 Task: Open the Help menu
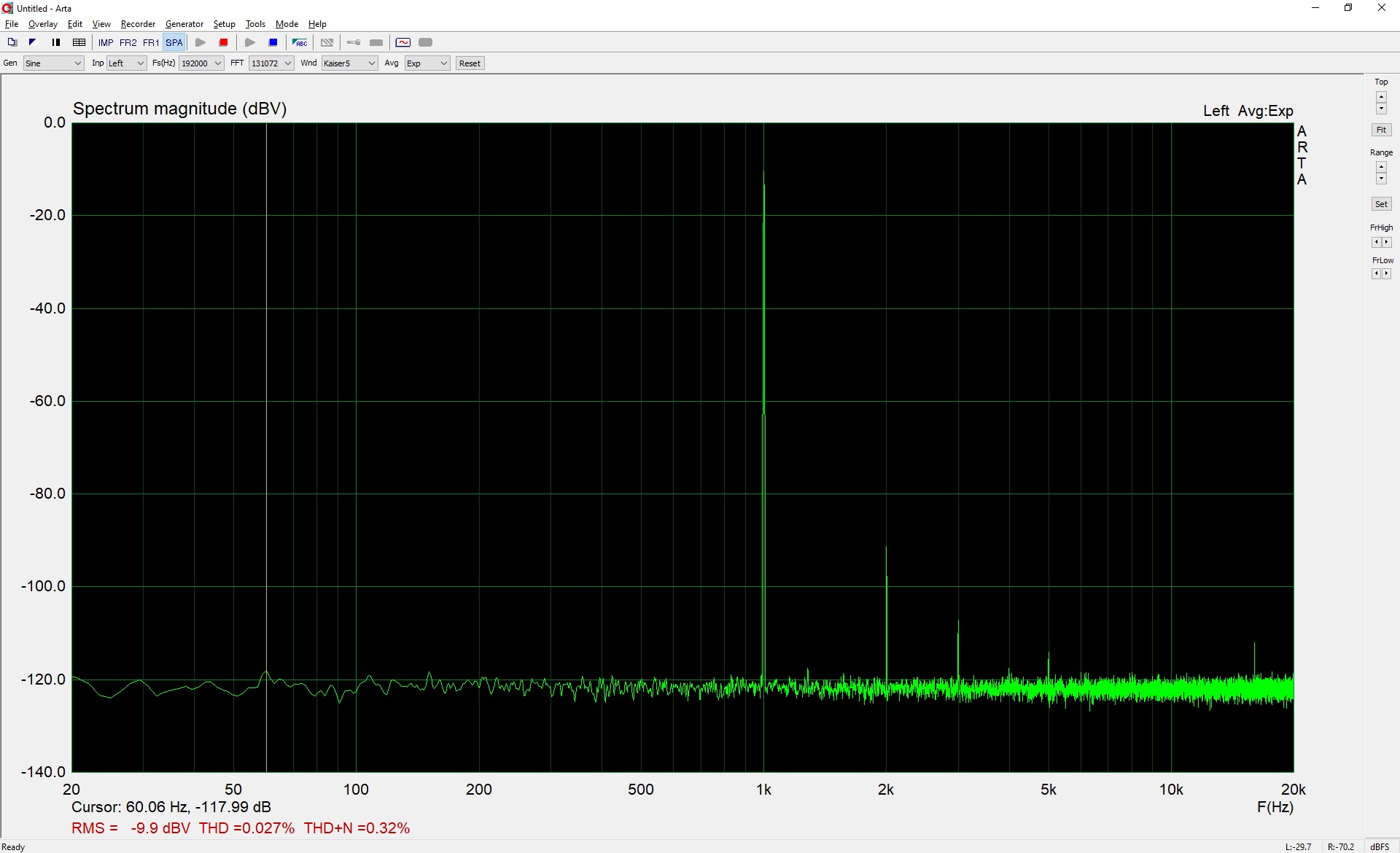[317, 24]
